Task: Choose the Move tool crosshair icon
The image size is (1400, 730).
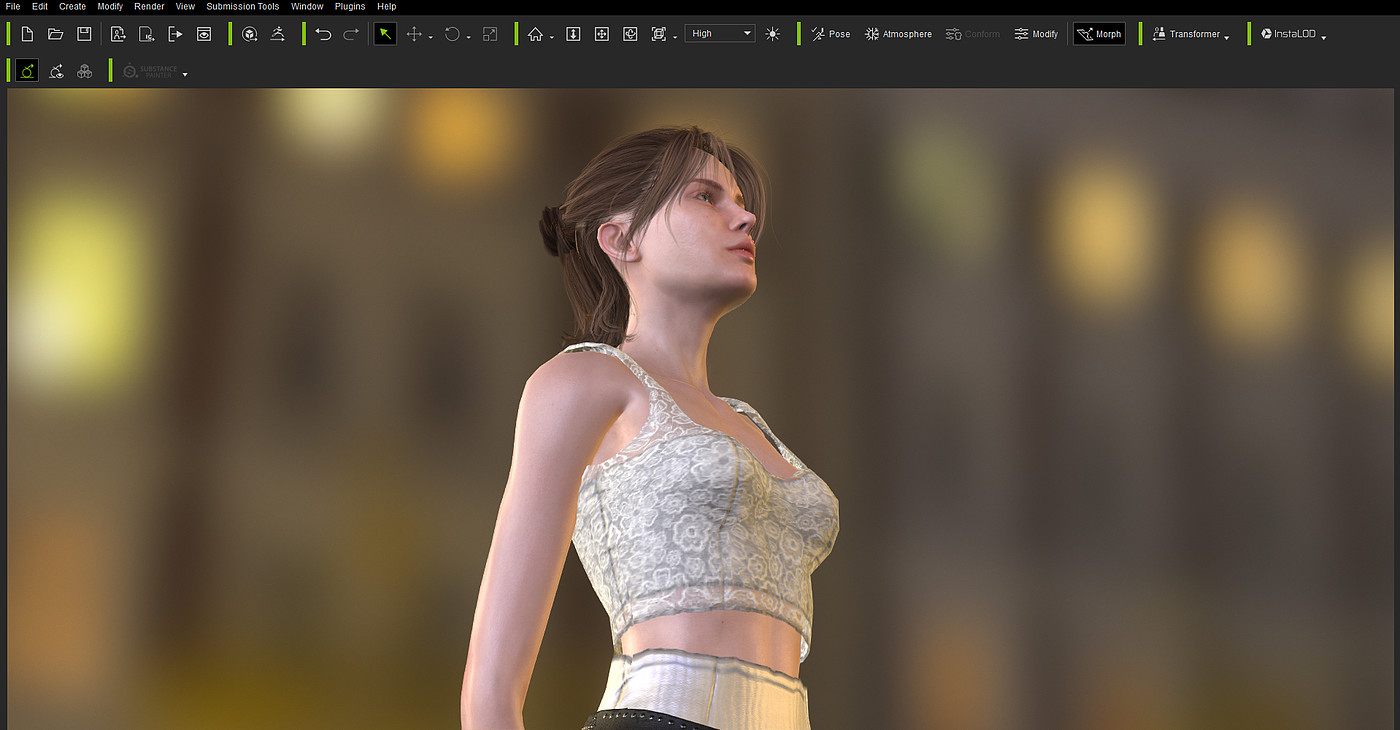Action: click(x=414, y=34)
